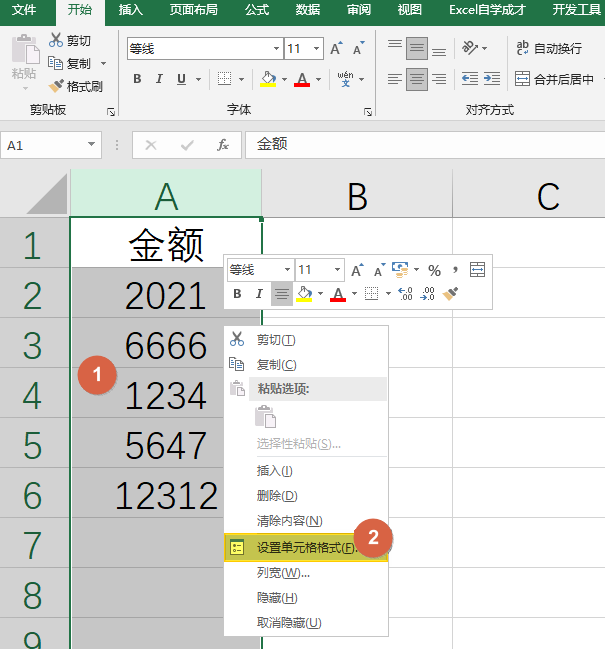Image resolution: width=605 pixels, height=649 pixels.
Task: Choose 剪切(T) in context menu
Action: pos(306,340)
